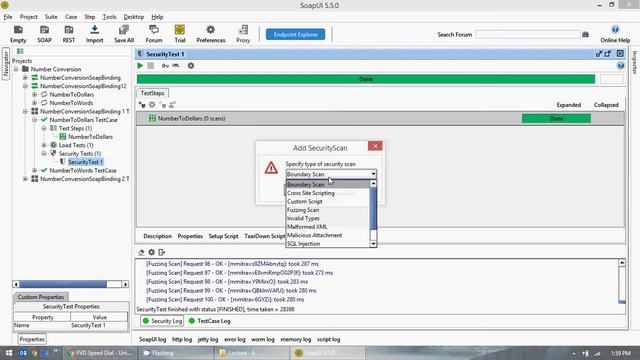
Task: Click Collapsed view option
Action: (x=606, y=105)
